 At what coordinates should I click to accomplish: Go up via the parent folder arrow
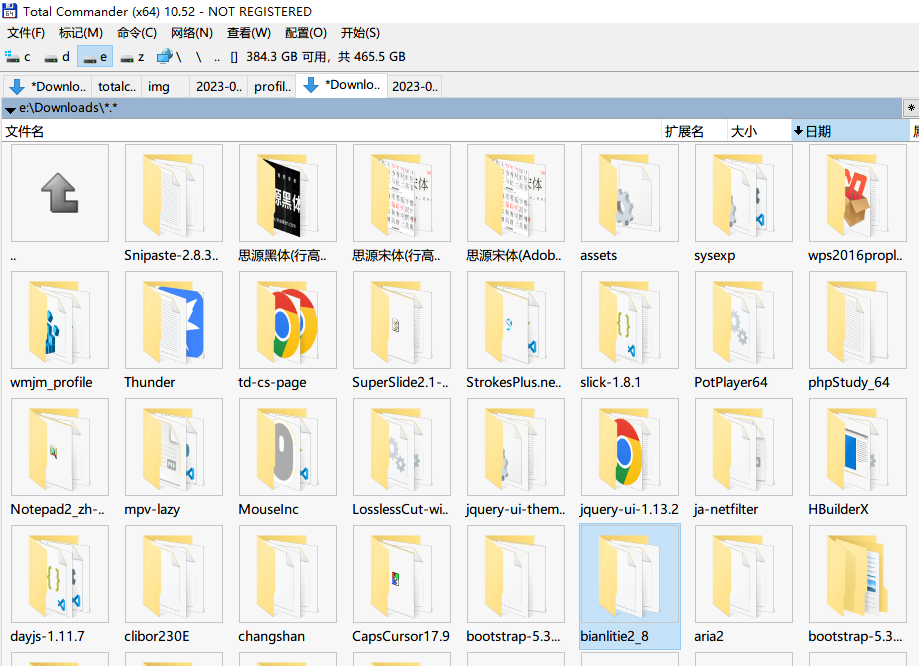click(60, 193)
